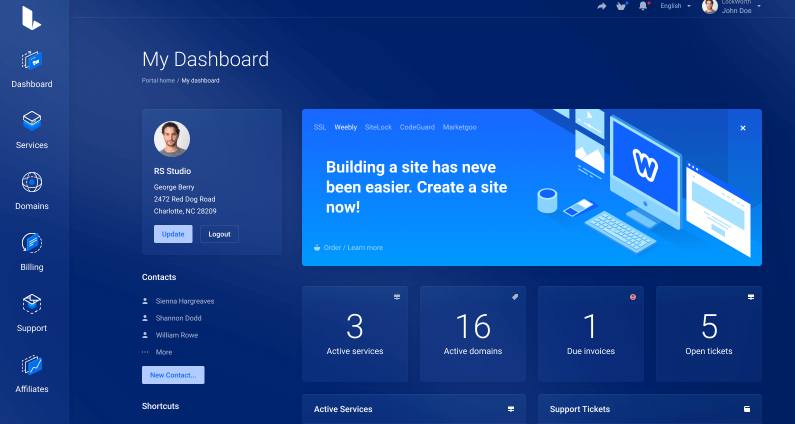
Task: Expand the John Doe account menu
Action: pyautogui.click(x=735, y=7)
